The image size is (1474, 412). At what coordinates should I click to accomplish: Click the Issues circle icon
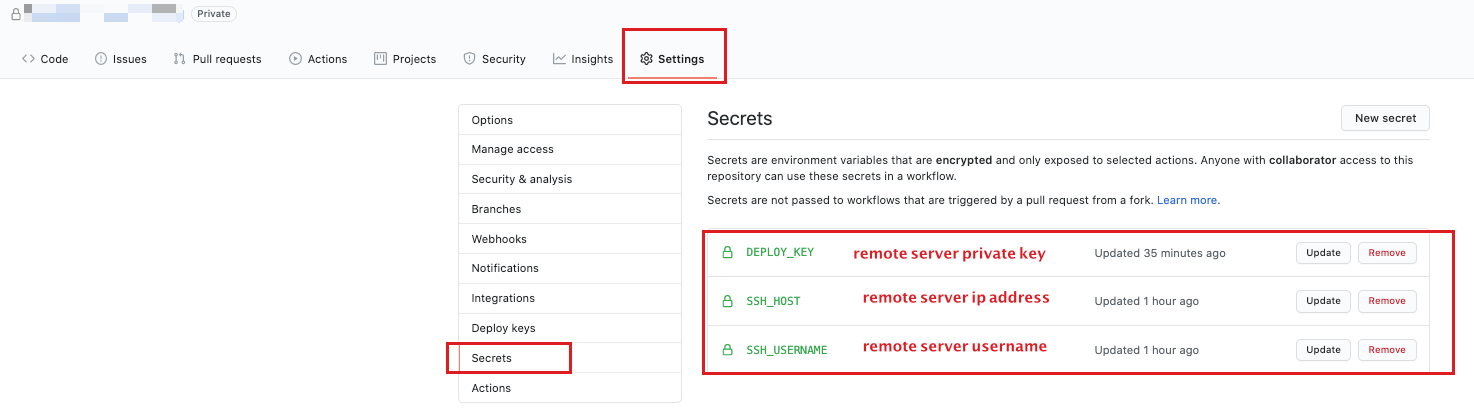tap(101, 59)
